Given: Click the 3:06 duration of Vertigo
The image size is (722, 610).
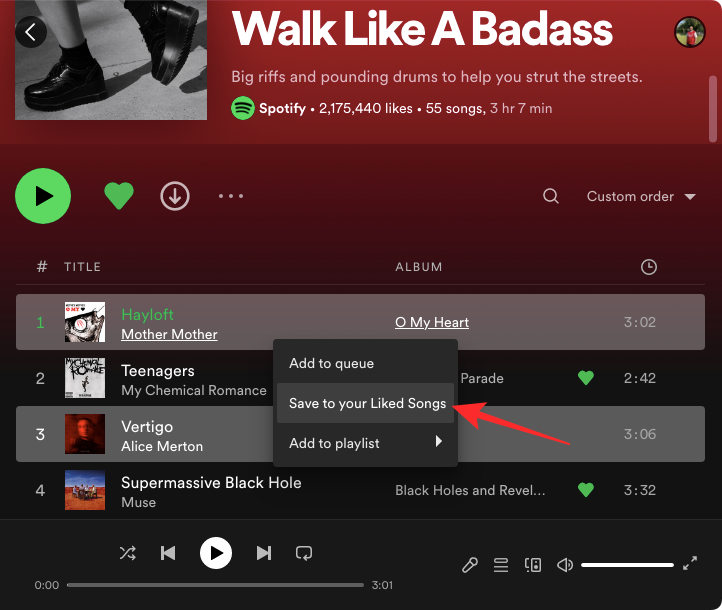Looking at the screenshot, I should [640, 434].
